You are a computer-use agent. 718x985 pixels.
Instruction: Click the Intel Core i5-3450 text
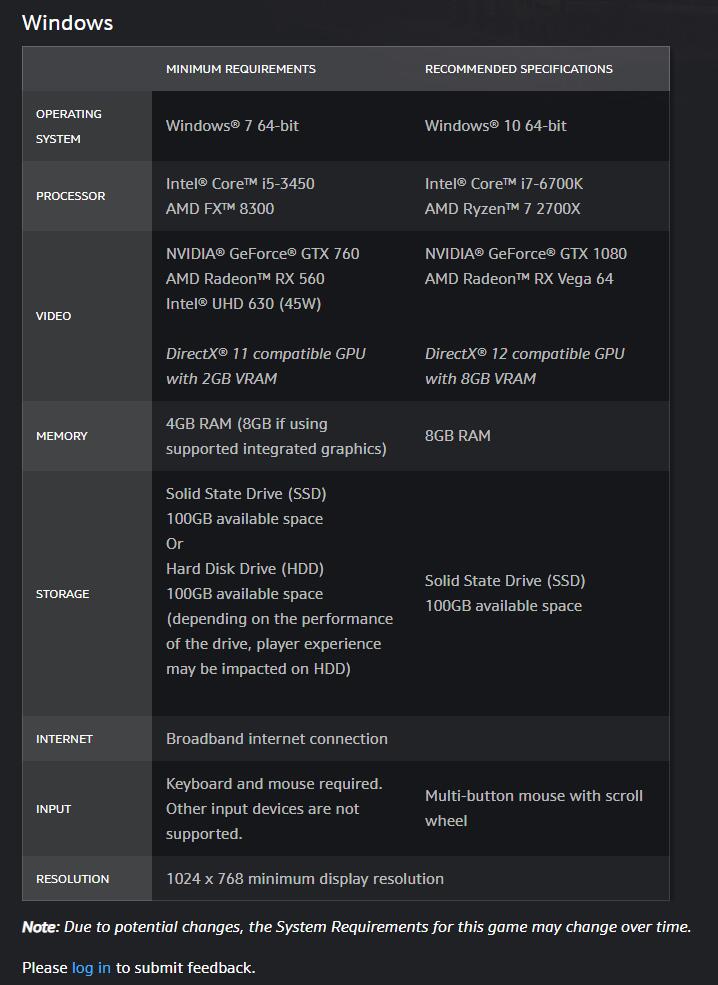(x=240, y=184)
